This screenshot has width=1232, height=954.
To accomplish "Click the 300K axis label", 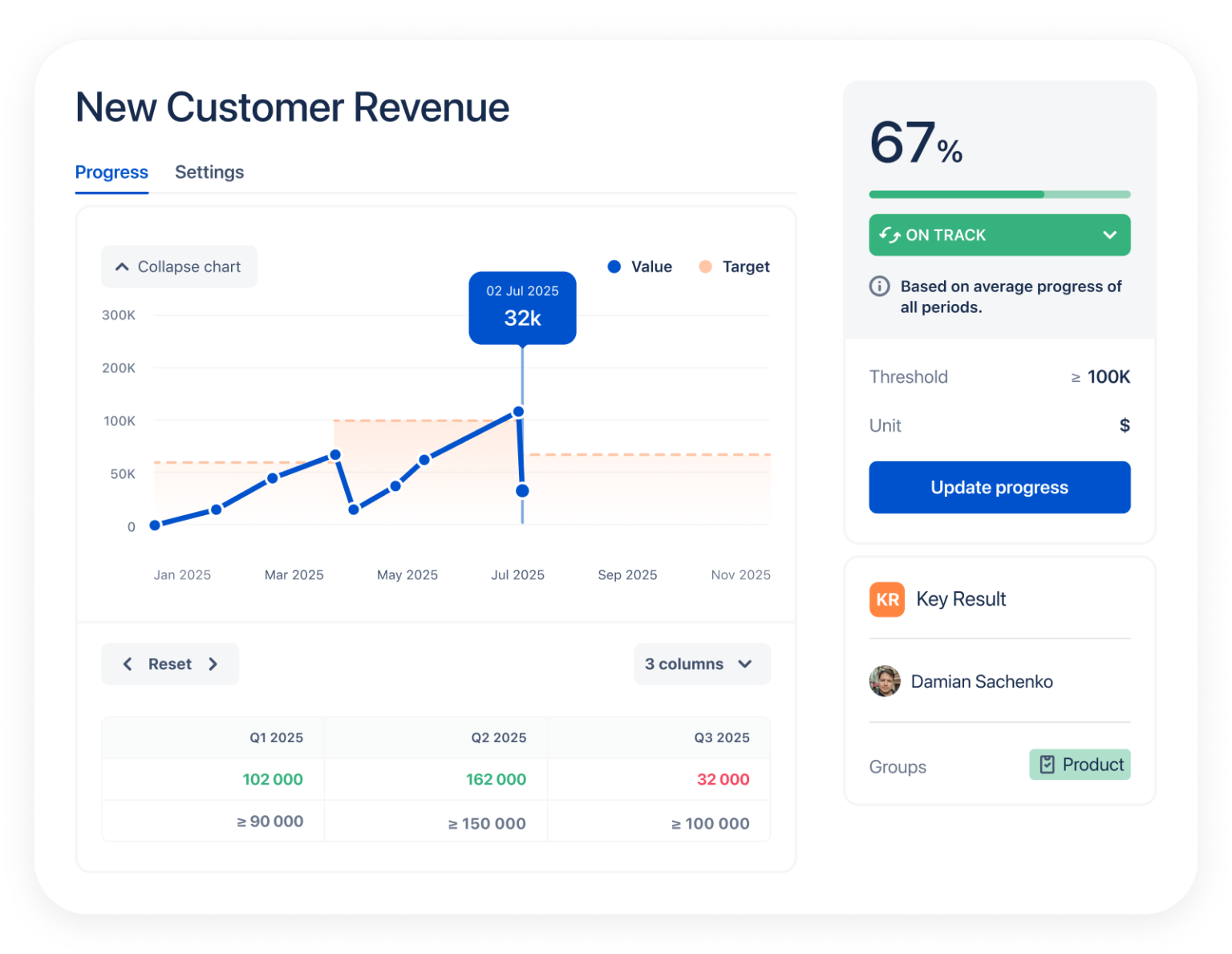I will click(x=119, y=315).
